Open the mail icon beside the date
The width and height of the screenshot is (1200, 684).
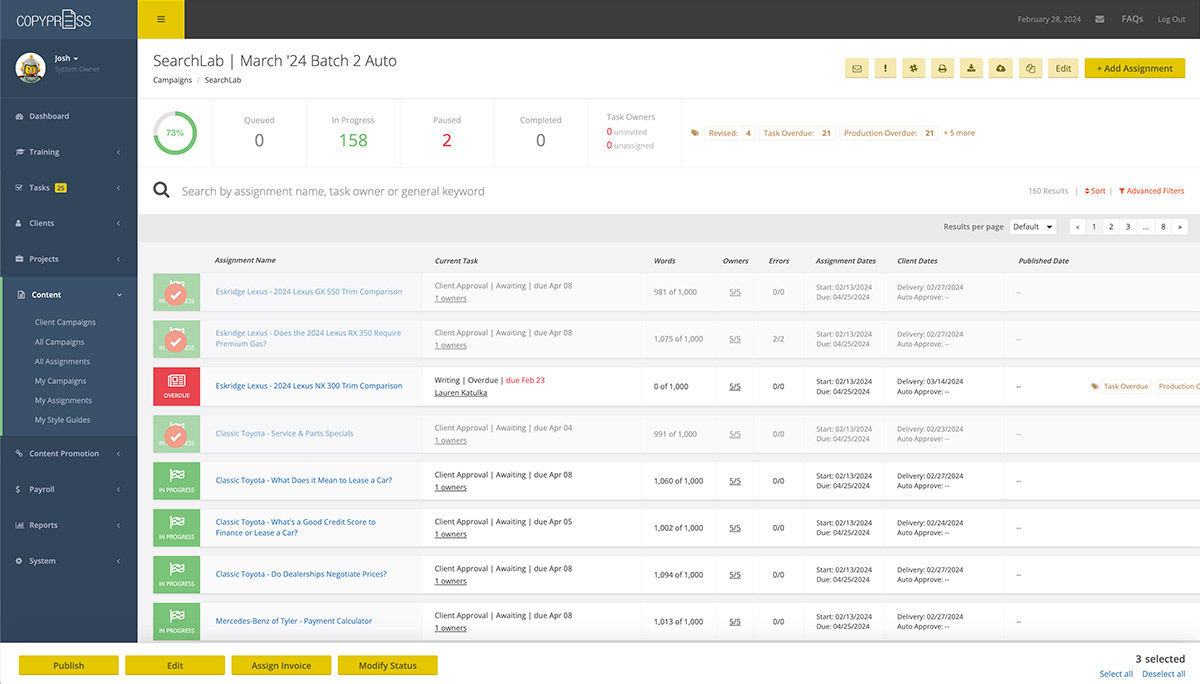click(1100, 19)
